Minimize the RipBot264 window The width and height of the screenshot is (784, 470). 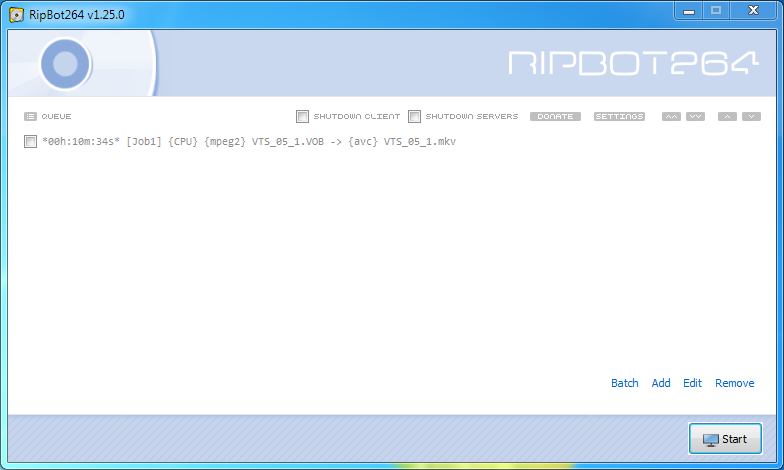tap(688, 11)
